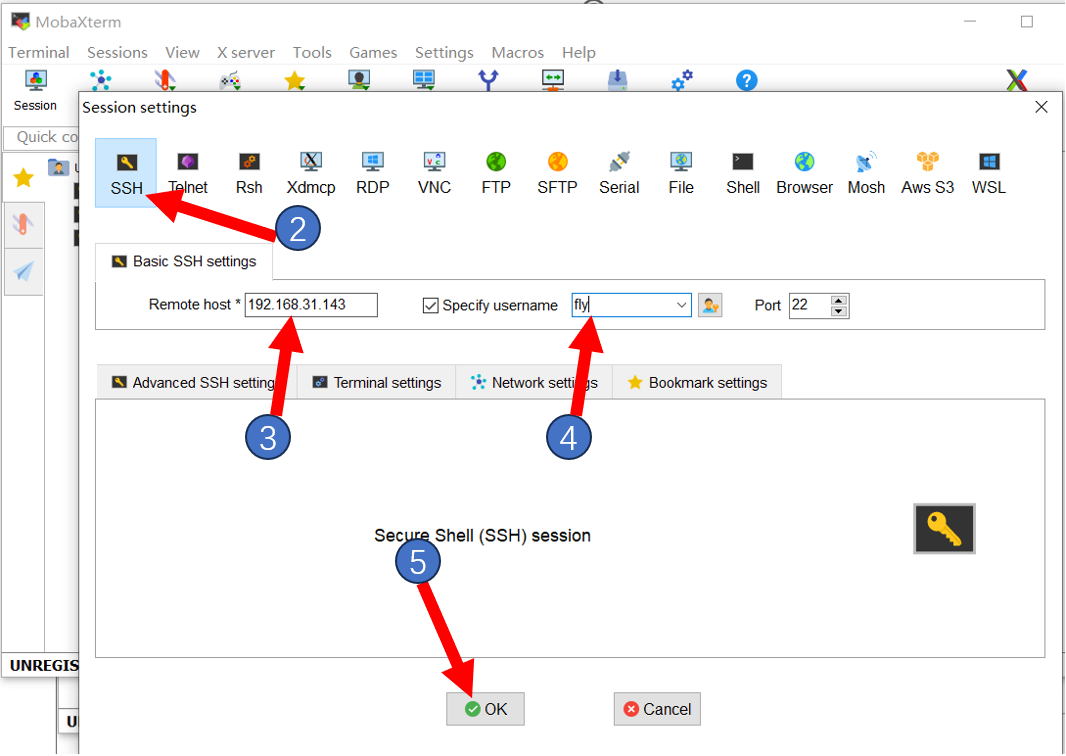Click the Remote host input field
The width and height of the screenshot is (1066, 756).
[x=311, y=305]
